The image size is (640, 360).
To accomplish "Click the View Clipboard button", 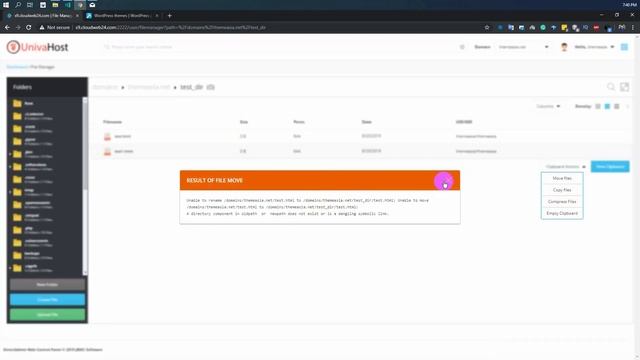I will pos(610,167).
